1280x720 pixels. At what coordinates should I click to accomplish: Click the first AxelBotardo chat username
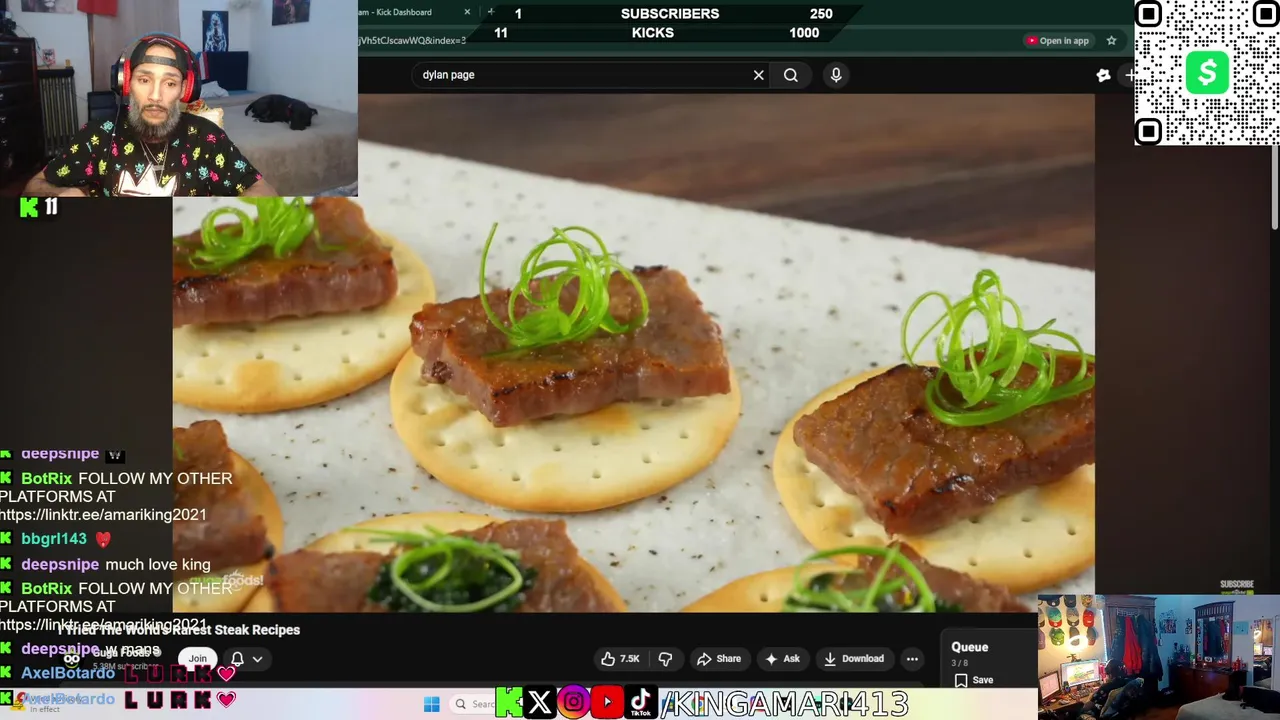(x=68, y=673)
